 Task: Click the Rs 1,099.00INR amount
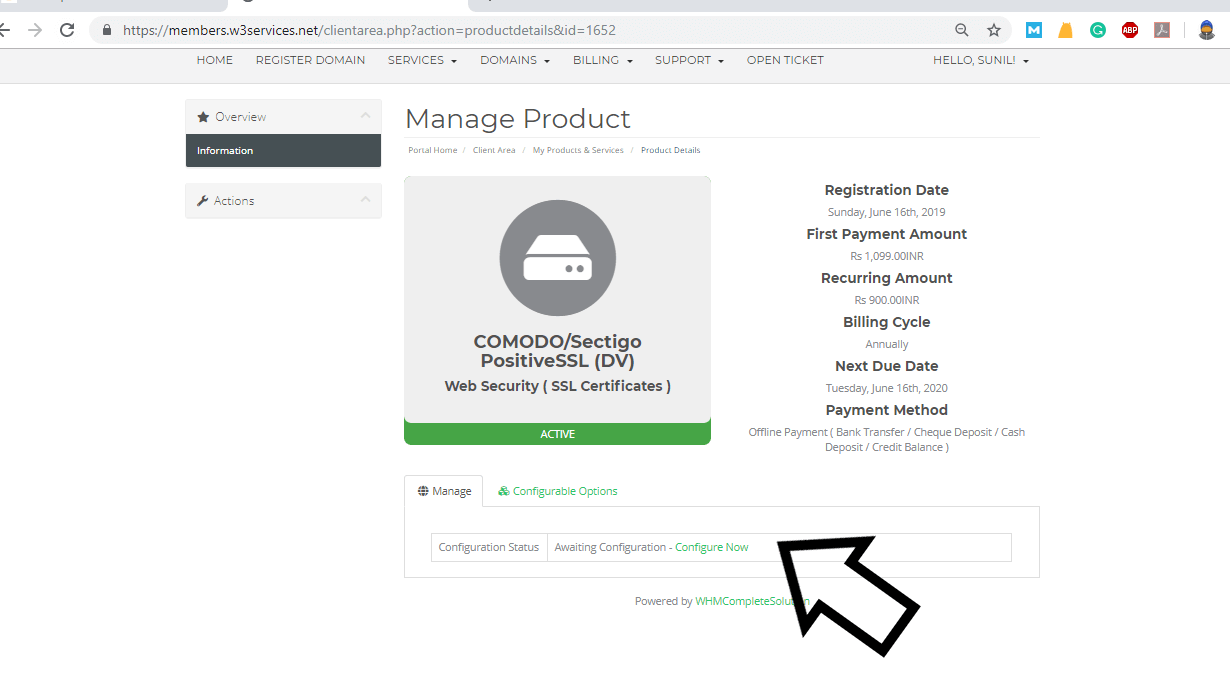pyautogui.click(x=887, y=256)
